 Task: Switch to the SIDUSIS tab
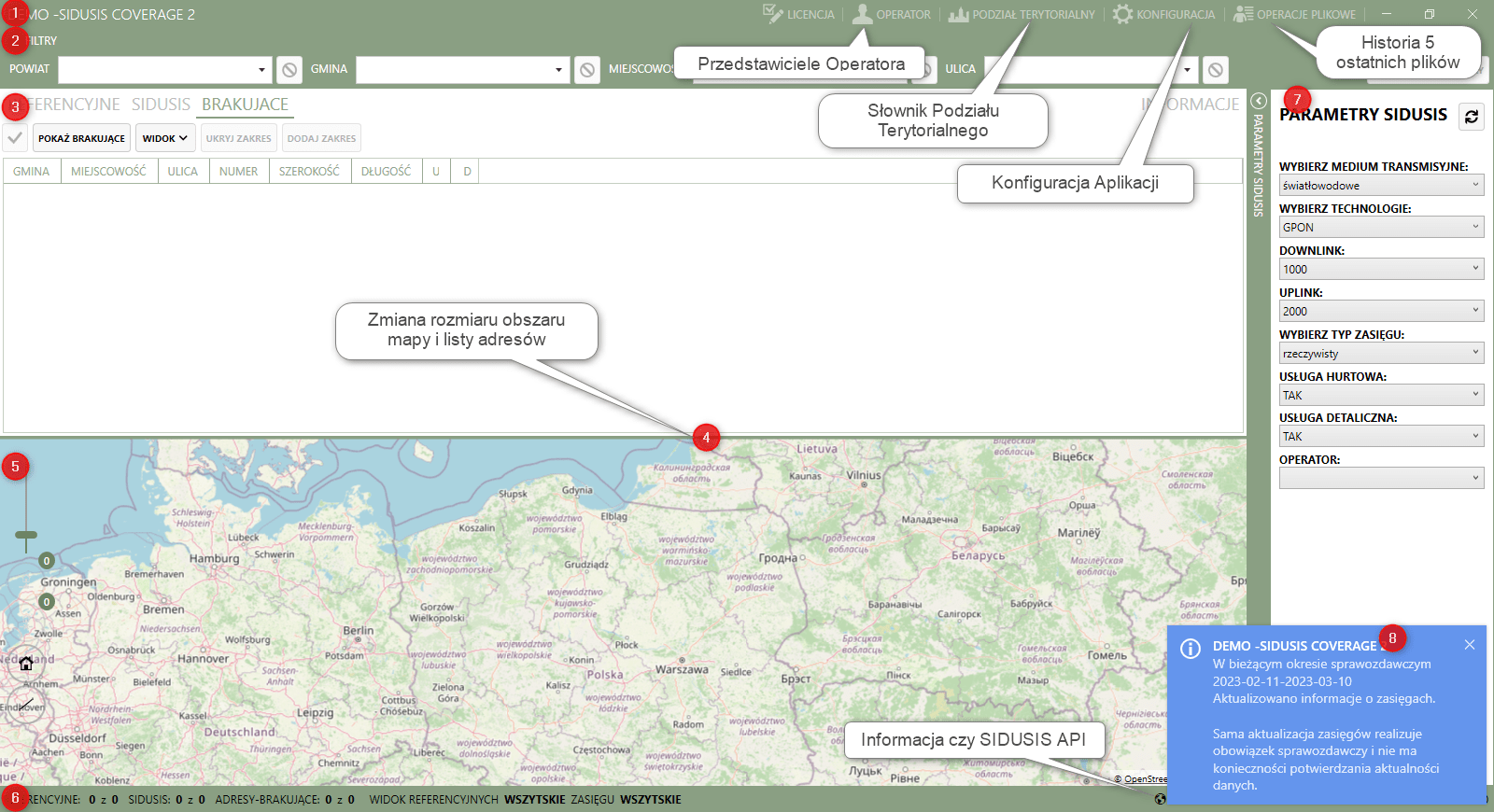coord(161,105)
